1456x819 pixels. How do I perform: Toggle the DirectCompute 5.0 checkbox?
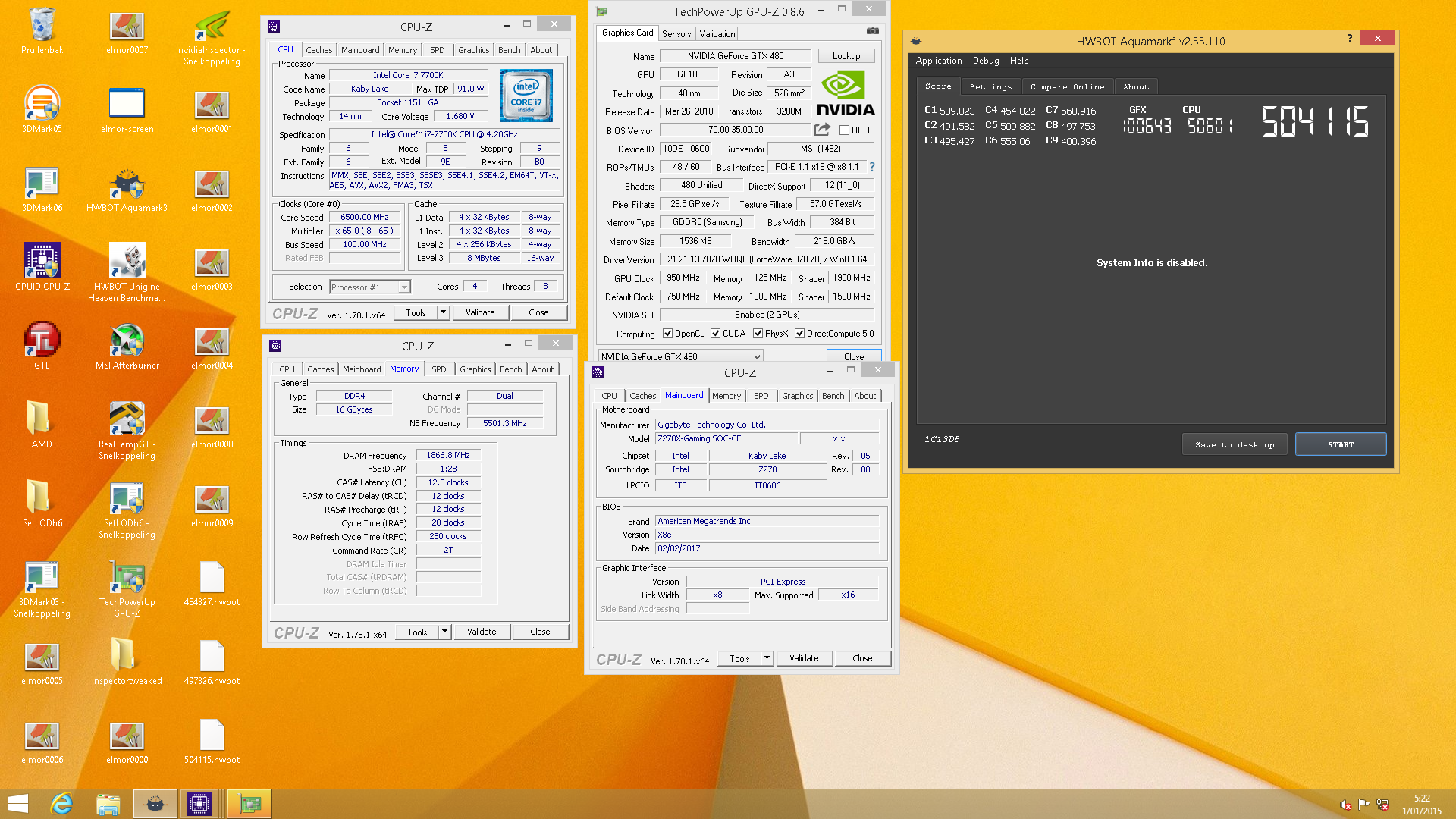[799, 334]
